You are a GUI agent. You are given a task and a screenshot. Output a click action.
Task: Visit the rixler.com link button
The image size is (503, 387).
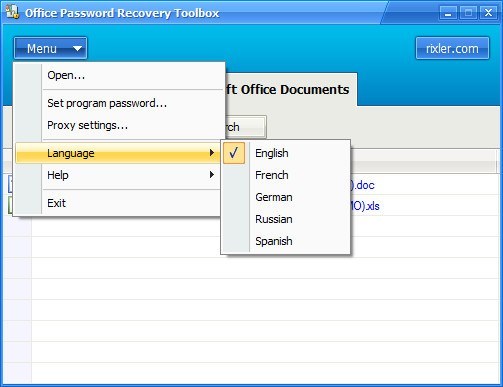[452, 48]
